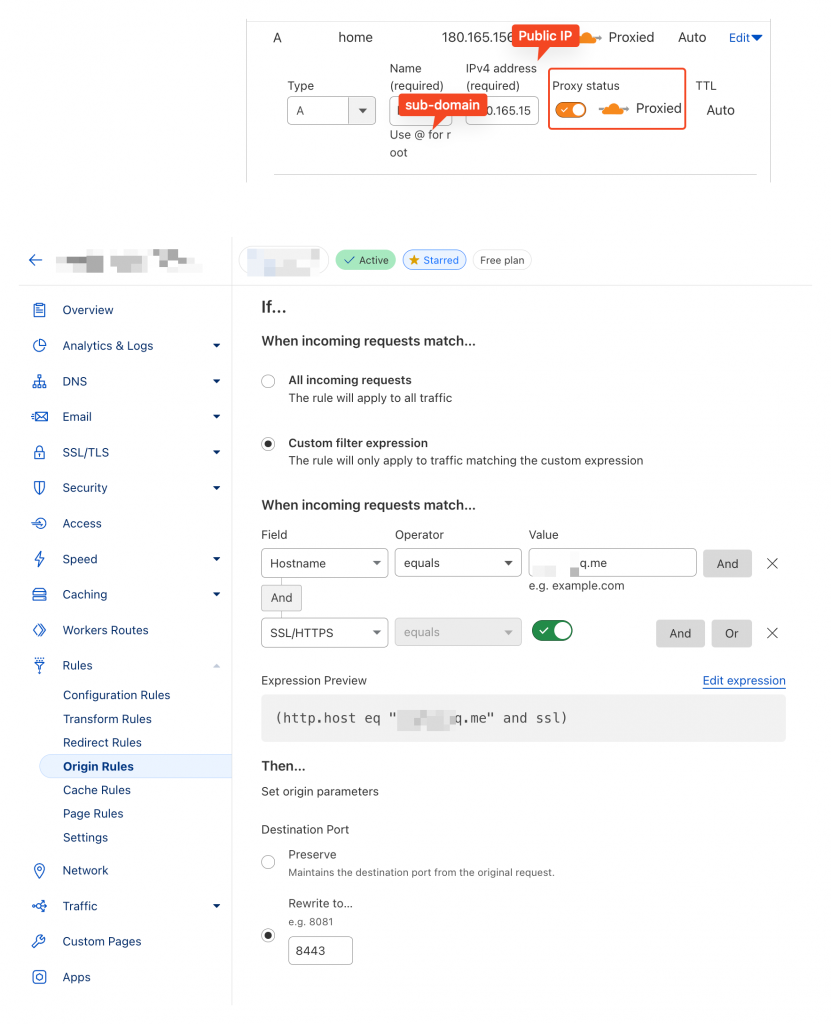Click the Overview clipboard icon
831x1024 pixels.
tap(39, 310)
